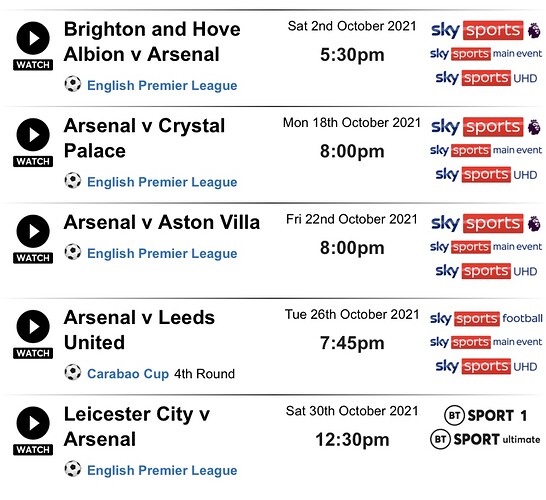Click the Sky Sports Football channel logo

[486, 319]
